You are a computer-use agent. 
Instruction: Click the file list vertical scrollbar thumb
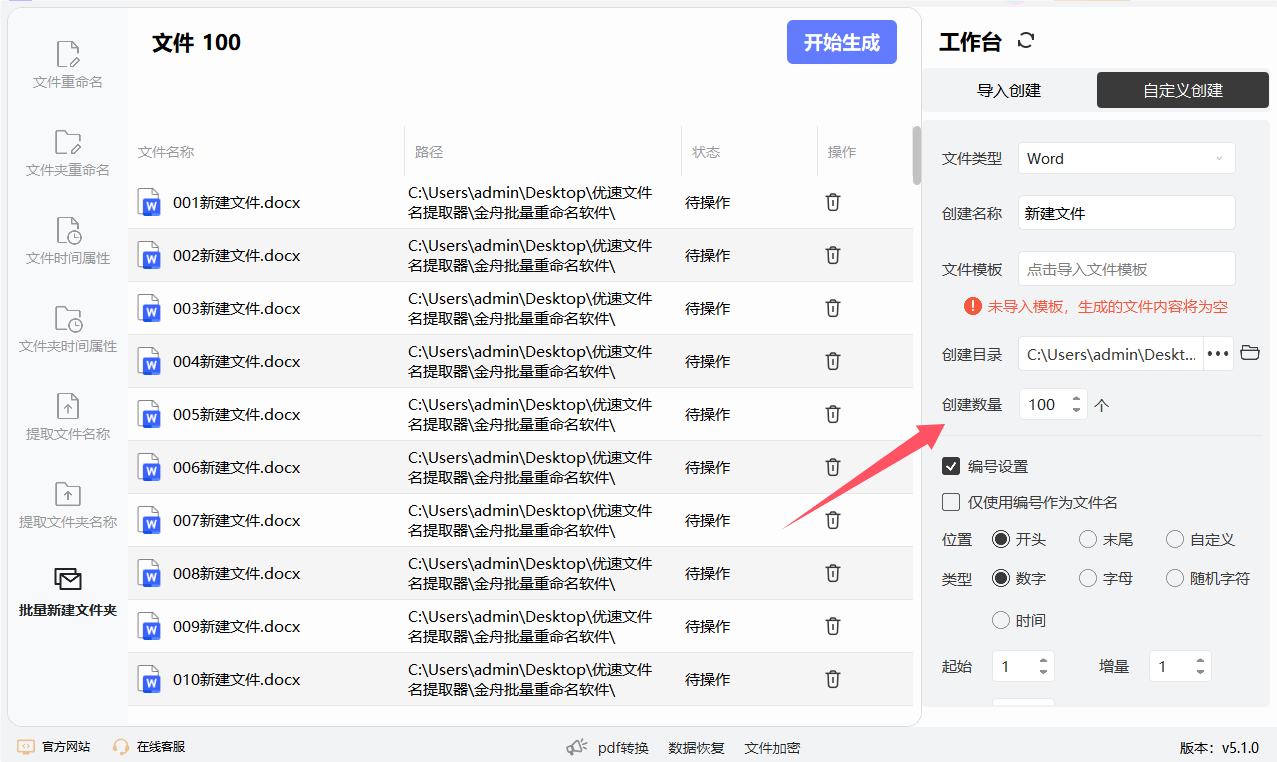[x=917, y=155]
